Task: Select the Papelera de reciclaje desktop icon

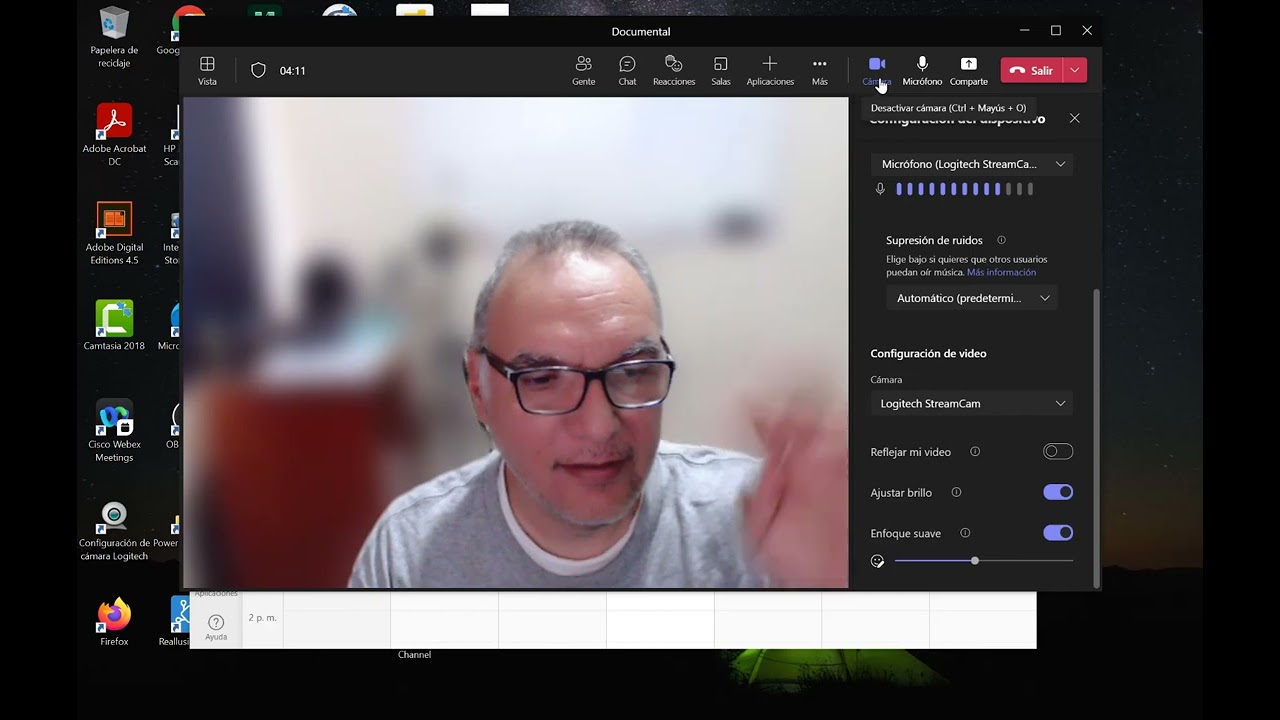Action: (114, 38)
